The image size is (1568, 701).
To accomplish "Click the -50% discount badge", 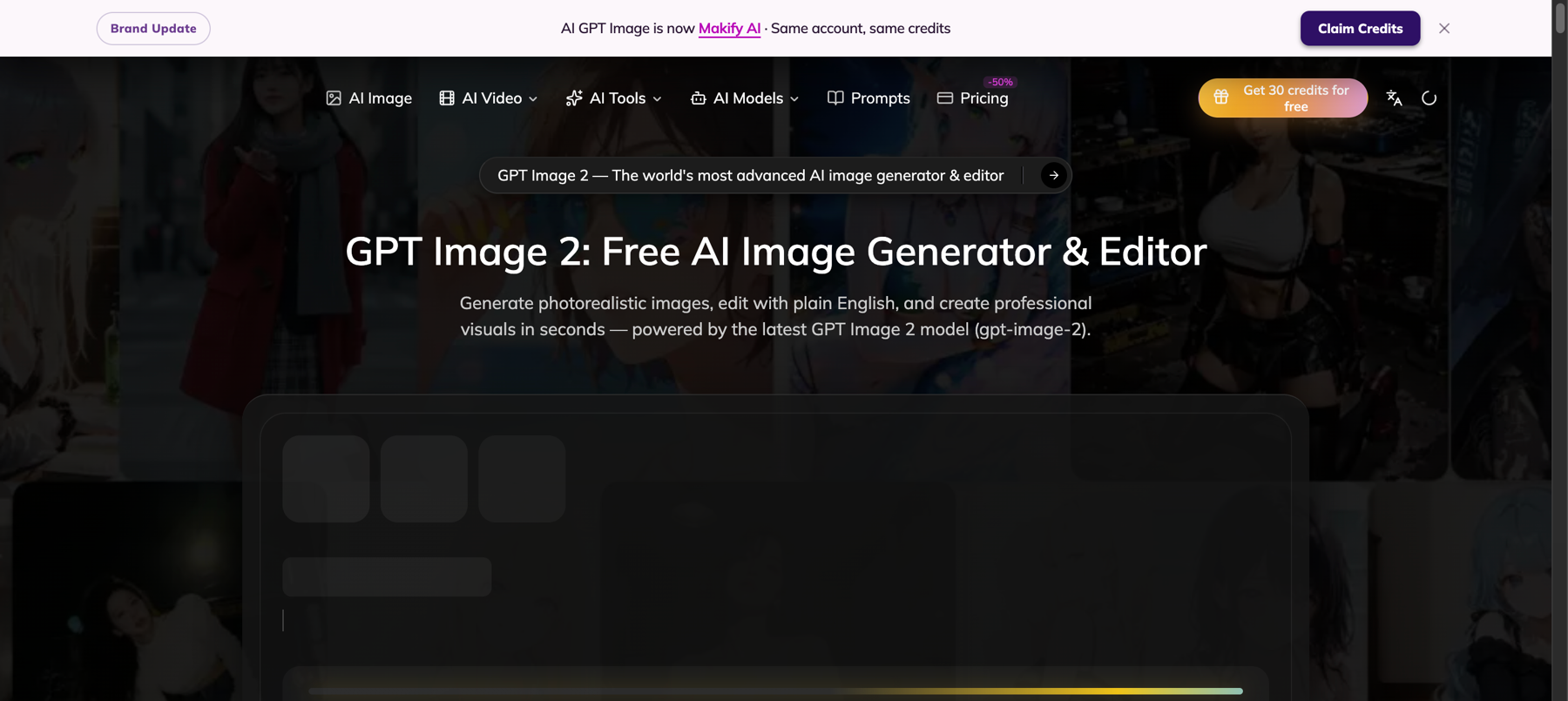I will (x=1000, y=82).
